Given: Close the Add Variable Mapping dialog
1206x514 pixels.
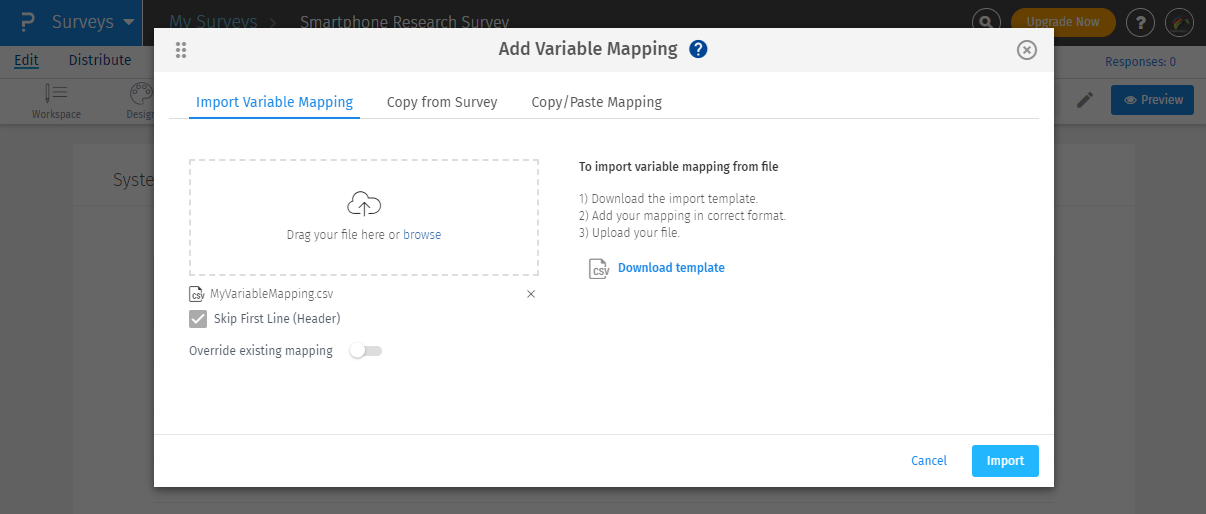Looking at the screenshot, I should (x=1026, y=50).
